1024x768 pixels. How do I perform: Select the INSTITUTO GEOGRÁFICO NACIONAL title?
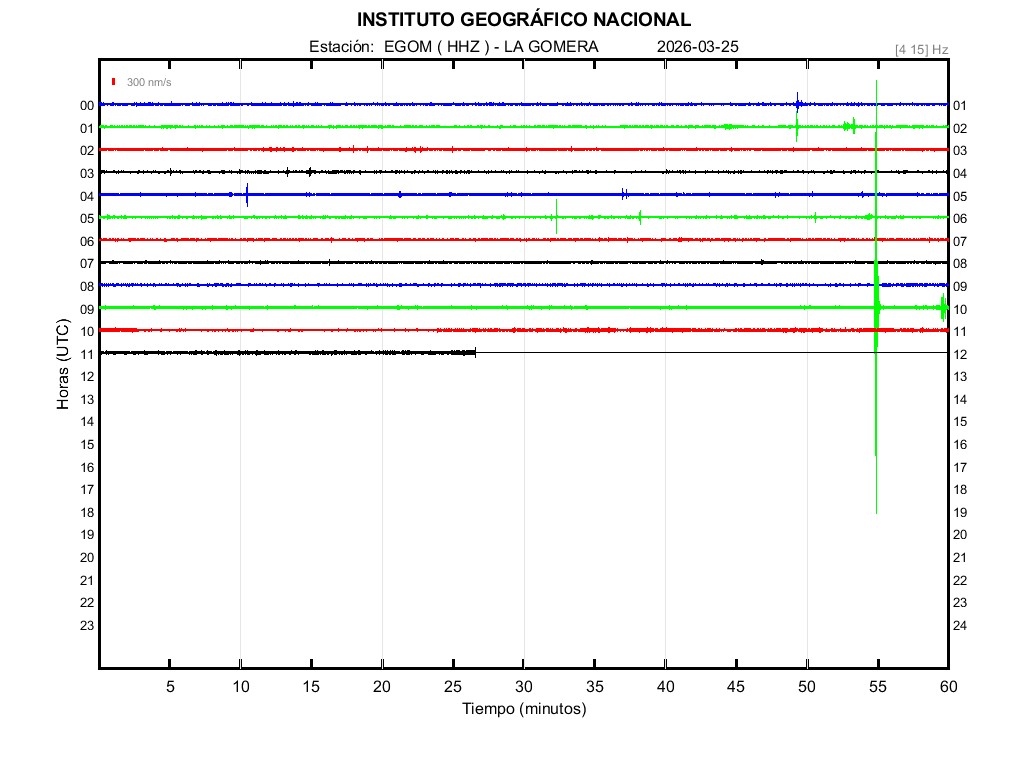tap(523, 20)
